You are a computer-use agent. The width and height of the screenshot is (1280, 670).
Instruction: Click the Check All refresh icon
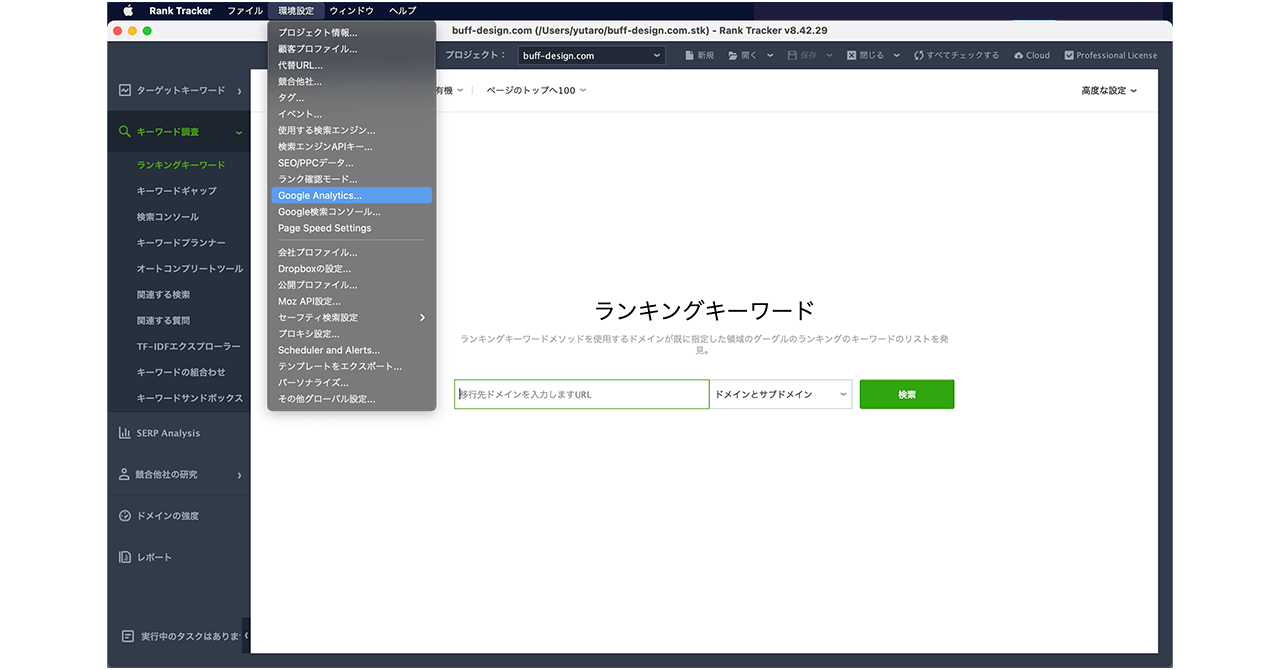pyautogui.click(x=918, y=56)
